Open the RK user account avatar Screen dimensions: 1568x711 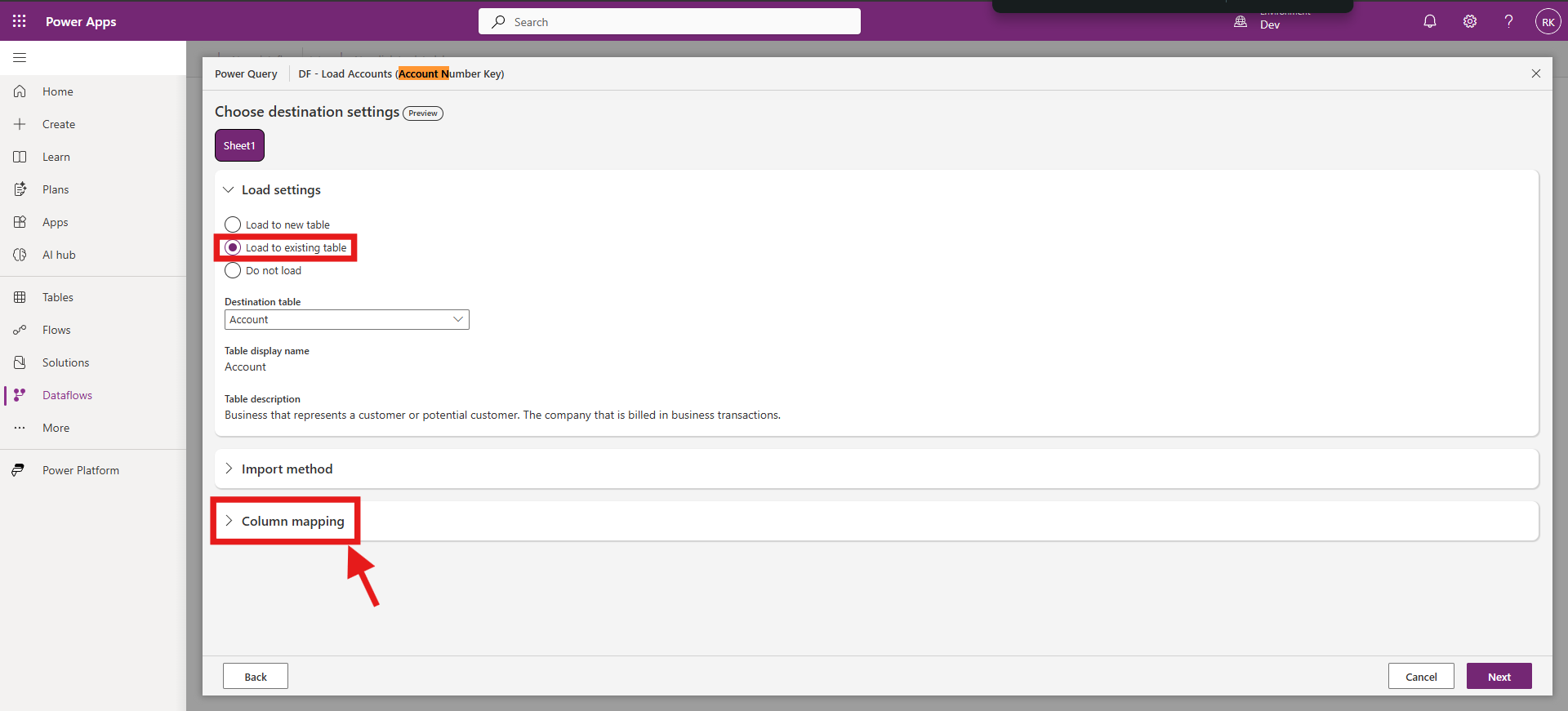1548,22
